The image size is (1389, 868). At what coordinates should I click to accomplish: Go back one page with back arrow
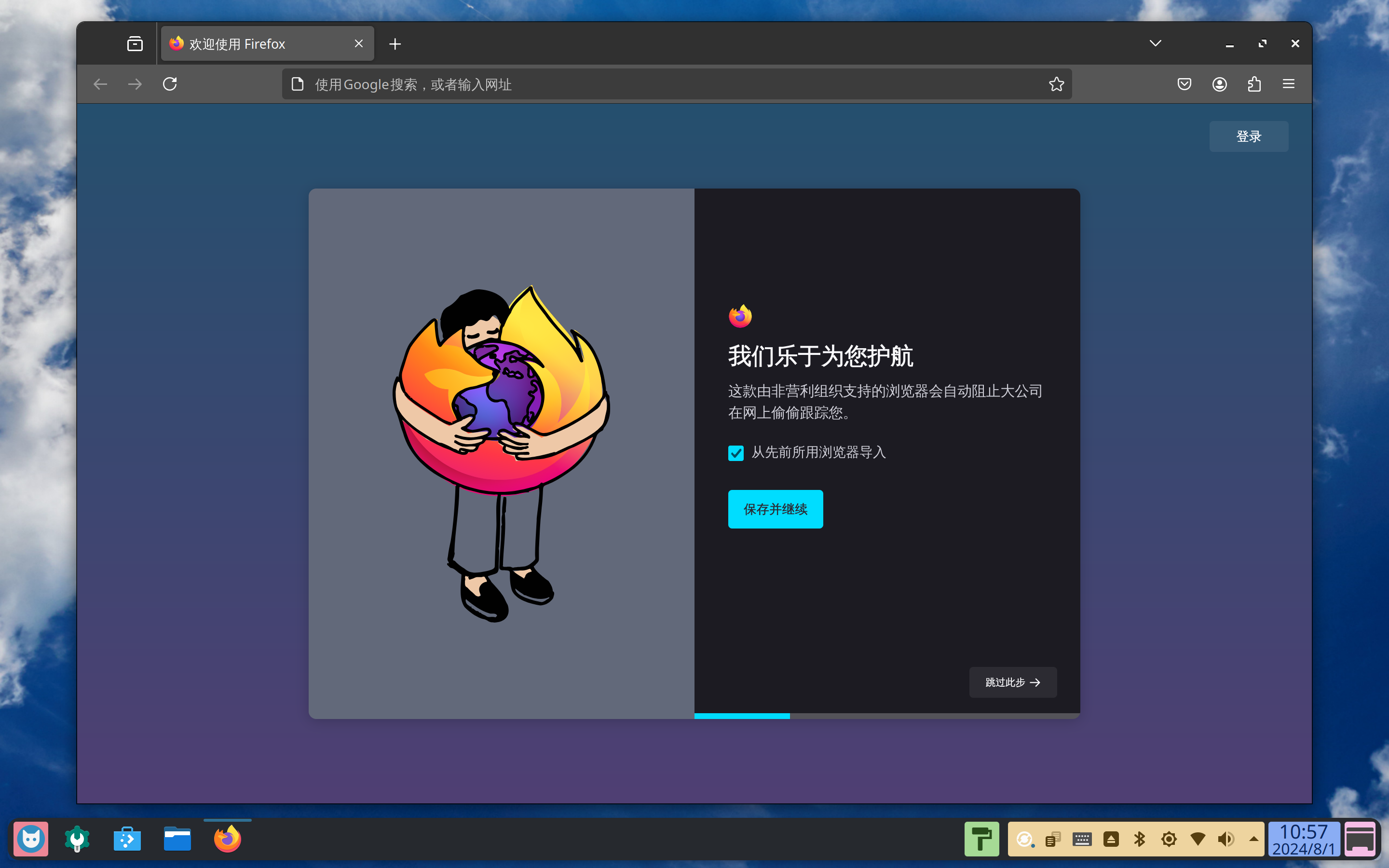pyautogui.click(x=100, y=84)
